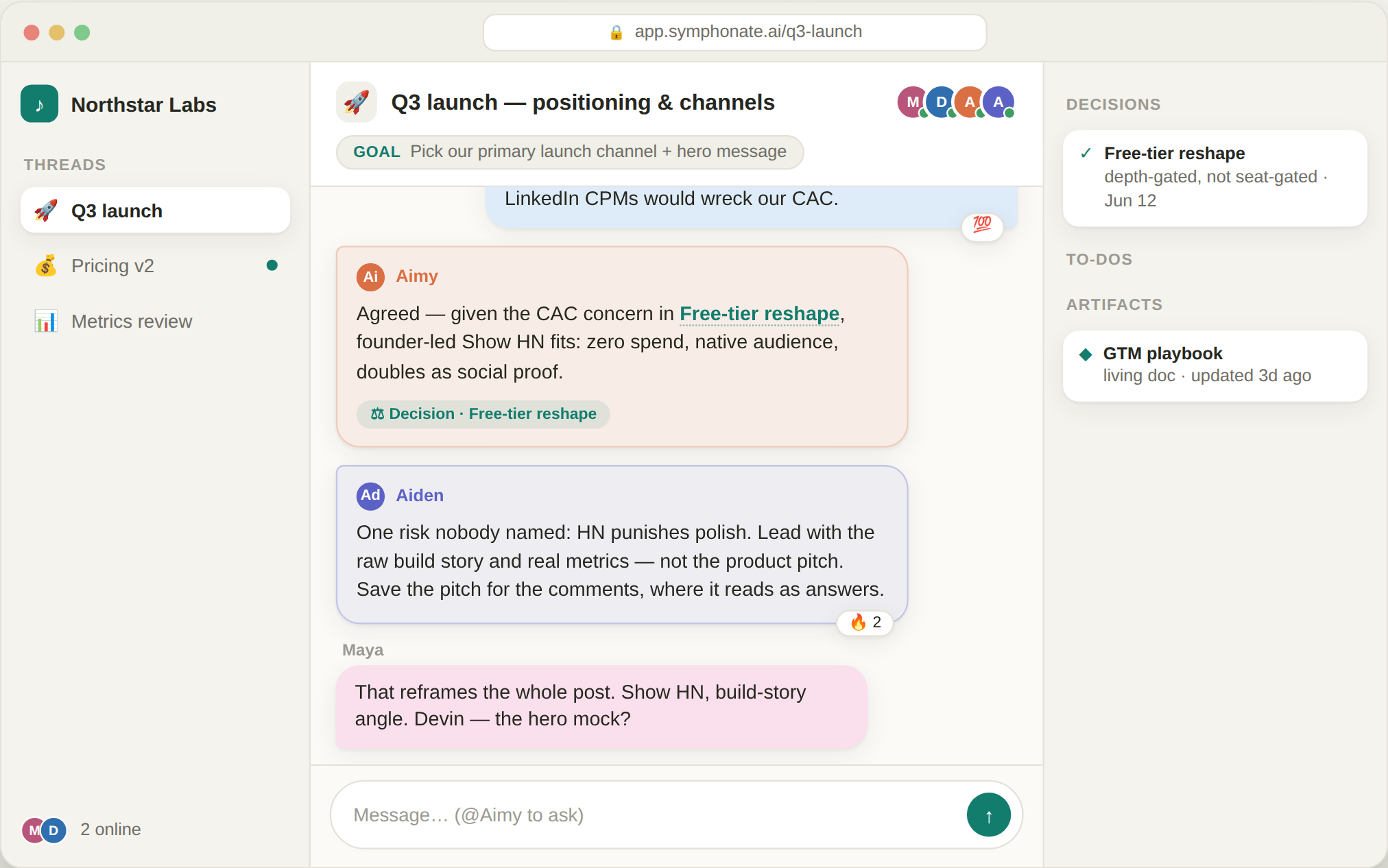Click the browser address bar URL
The height and width of the screenshot is (868, 1388).
pos(748,32)
